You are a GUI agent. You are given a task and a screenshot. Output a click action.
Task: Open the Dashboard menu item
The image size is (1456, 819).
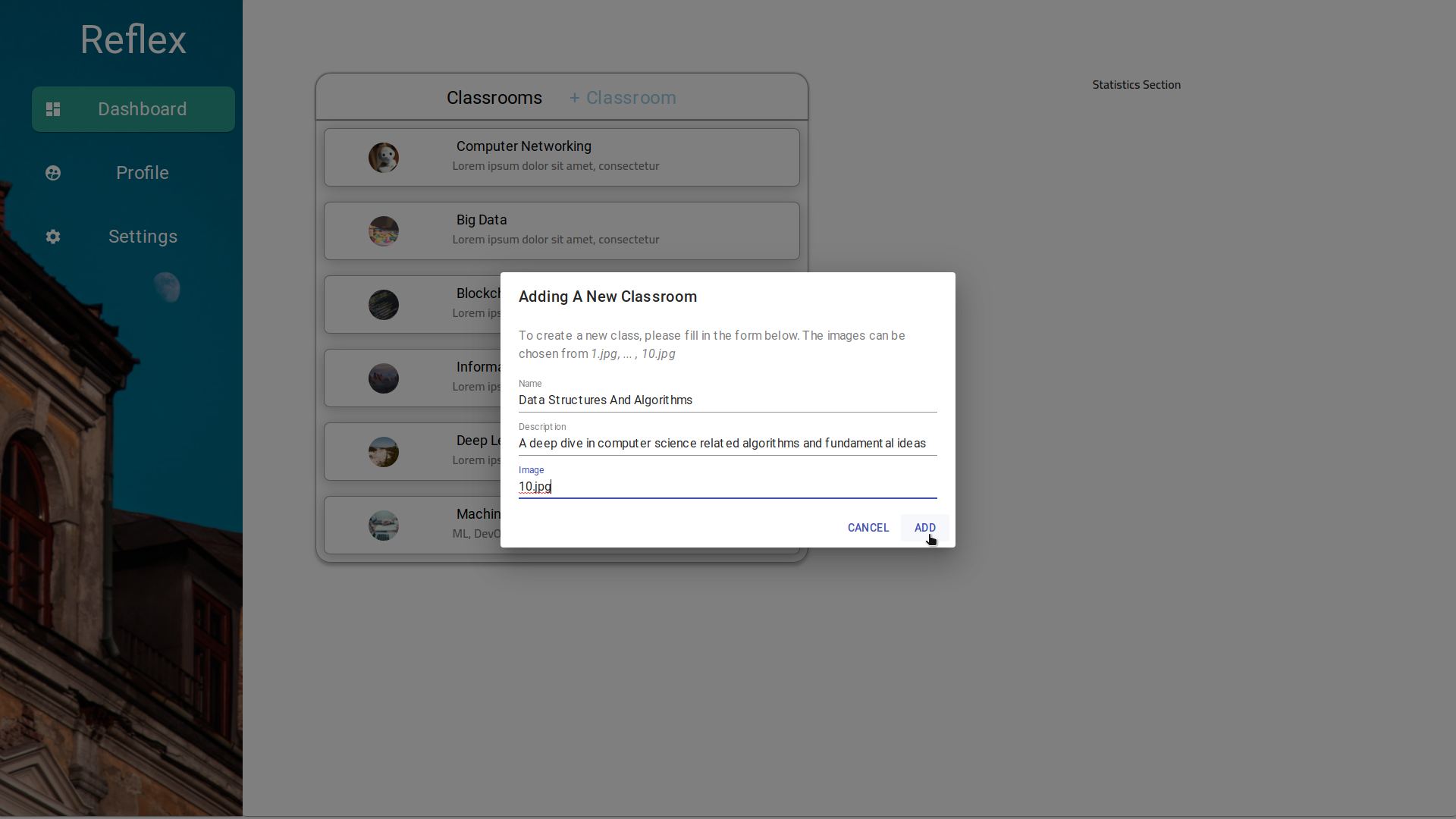pyautogui.click(x=142, y=109)
